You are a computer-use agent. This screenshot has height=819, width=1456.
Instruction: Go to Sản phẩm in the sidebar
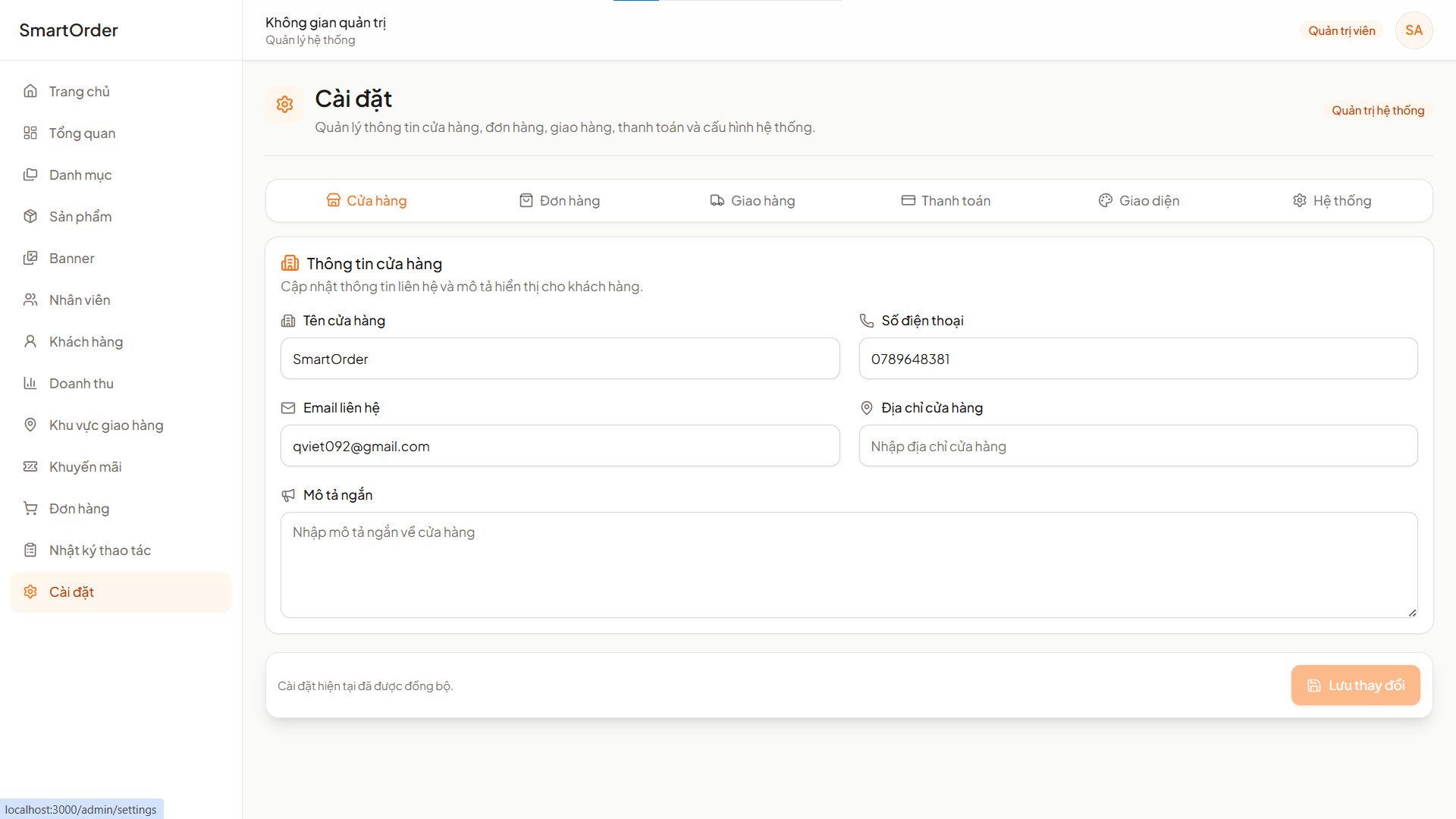pos(121,216)
